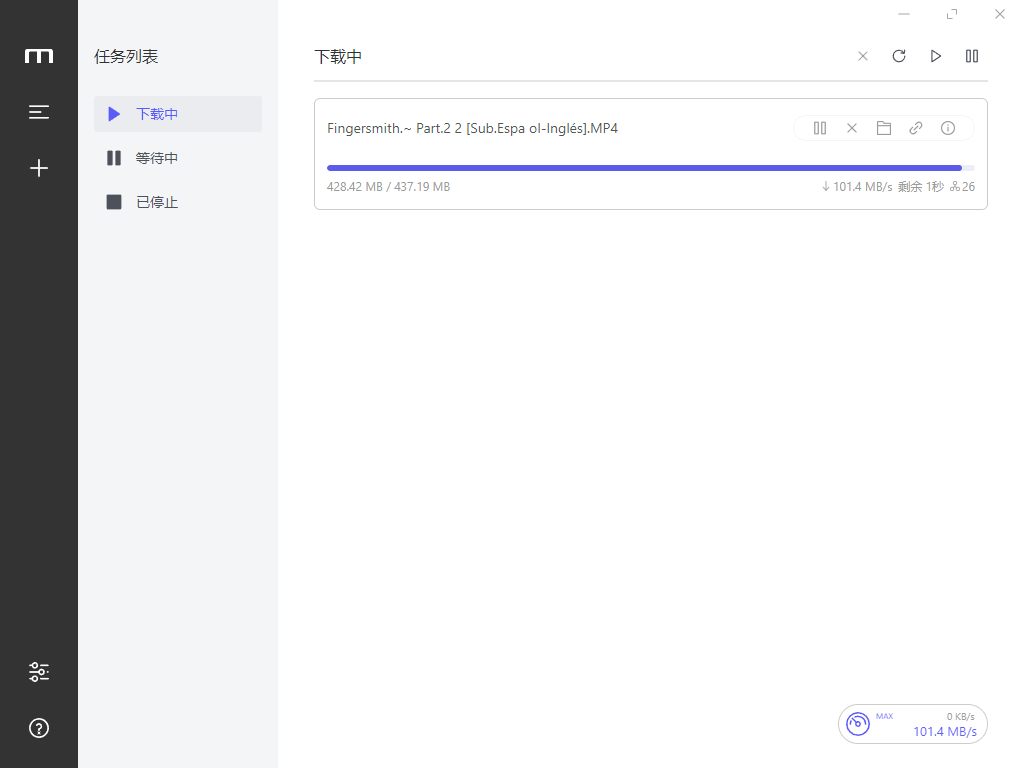Switch to the 已停止 task list
This screenshot has height=768, width=1024.
(157, 202)
